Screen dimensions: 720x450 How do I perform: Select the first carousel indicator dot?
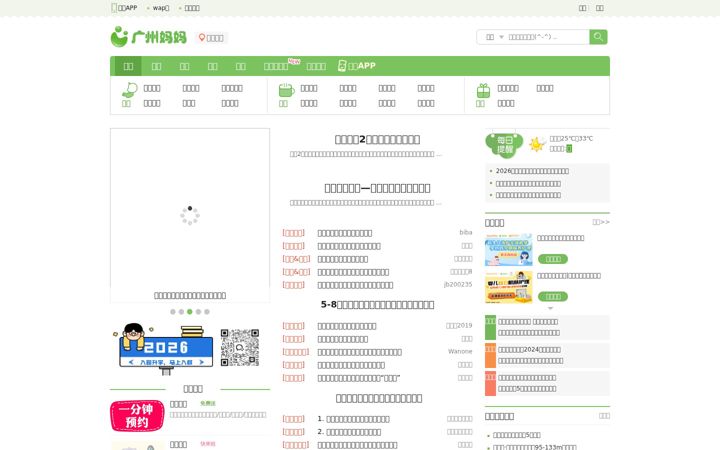173,312
